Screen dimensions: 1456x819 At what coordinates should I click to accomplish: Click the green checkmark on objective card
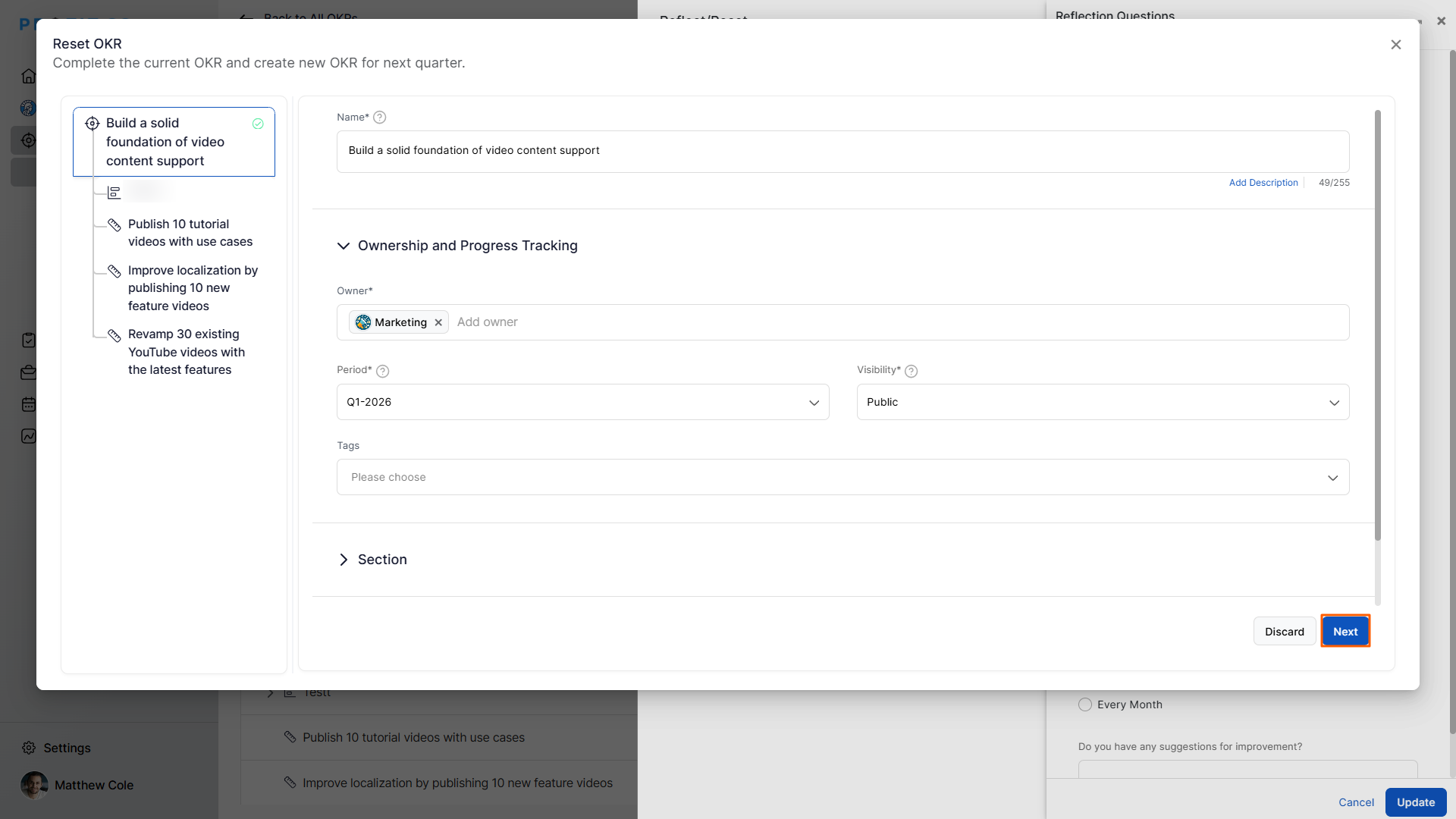(258, 124)
